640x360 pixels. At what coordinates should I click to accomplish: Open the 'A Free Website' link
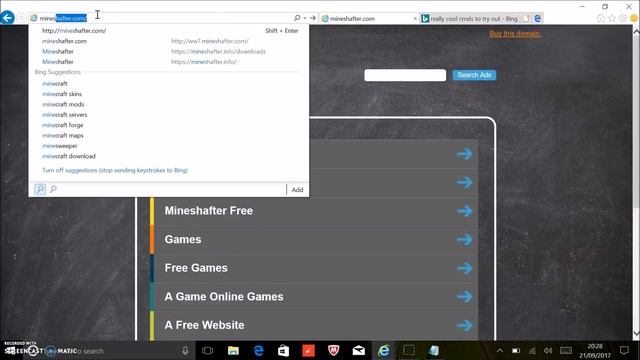pos(204,325)
